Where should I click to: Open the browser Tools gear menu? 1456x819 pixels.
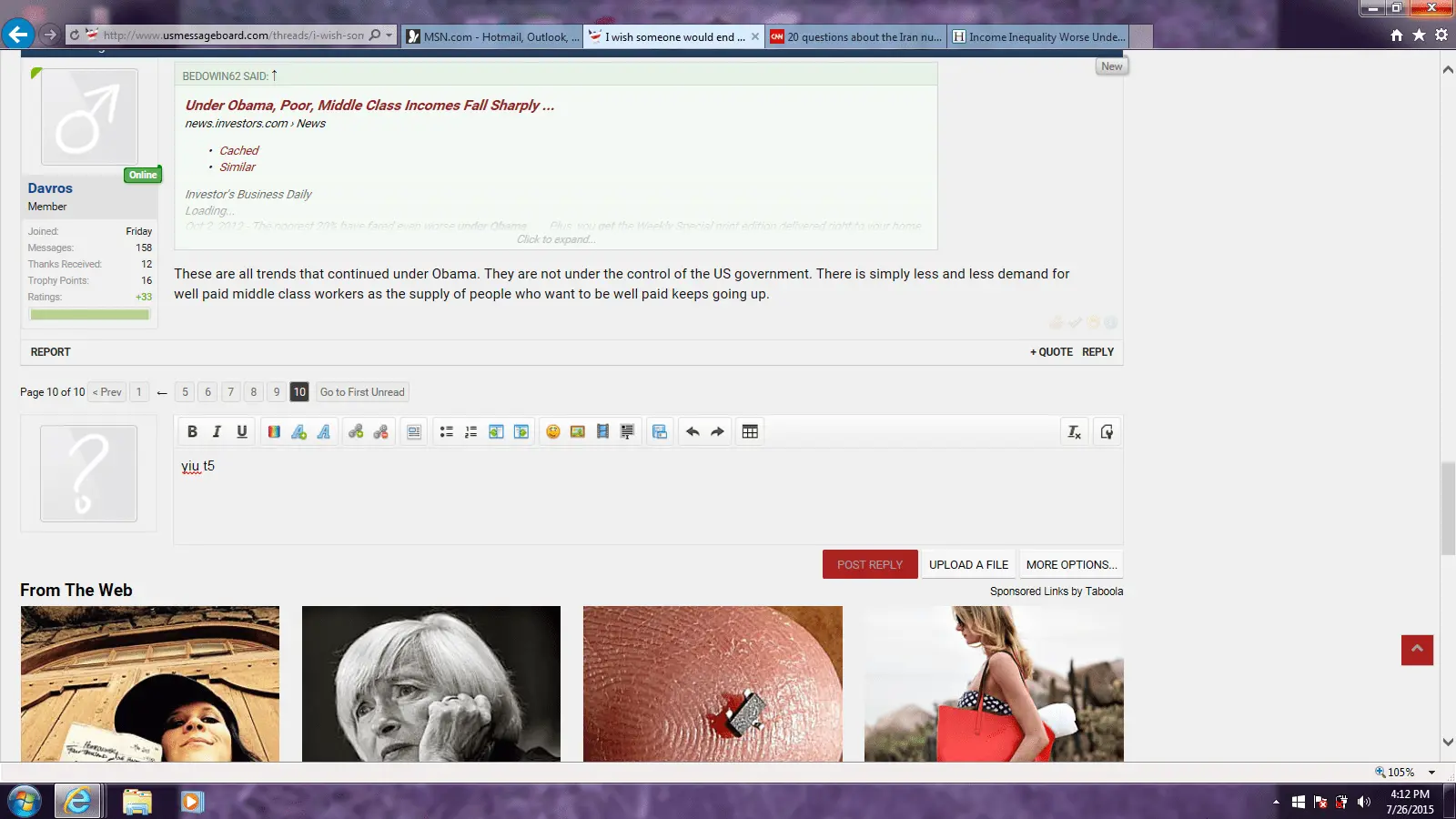pos(1441,35)
